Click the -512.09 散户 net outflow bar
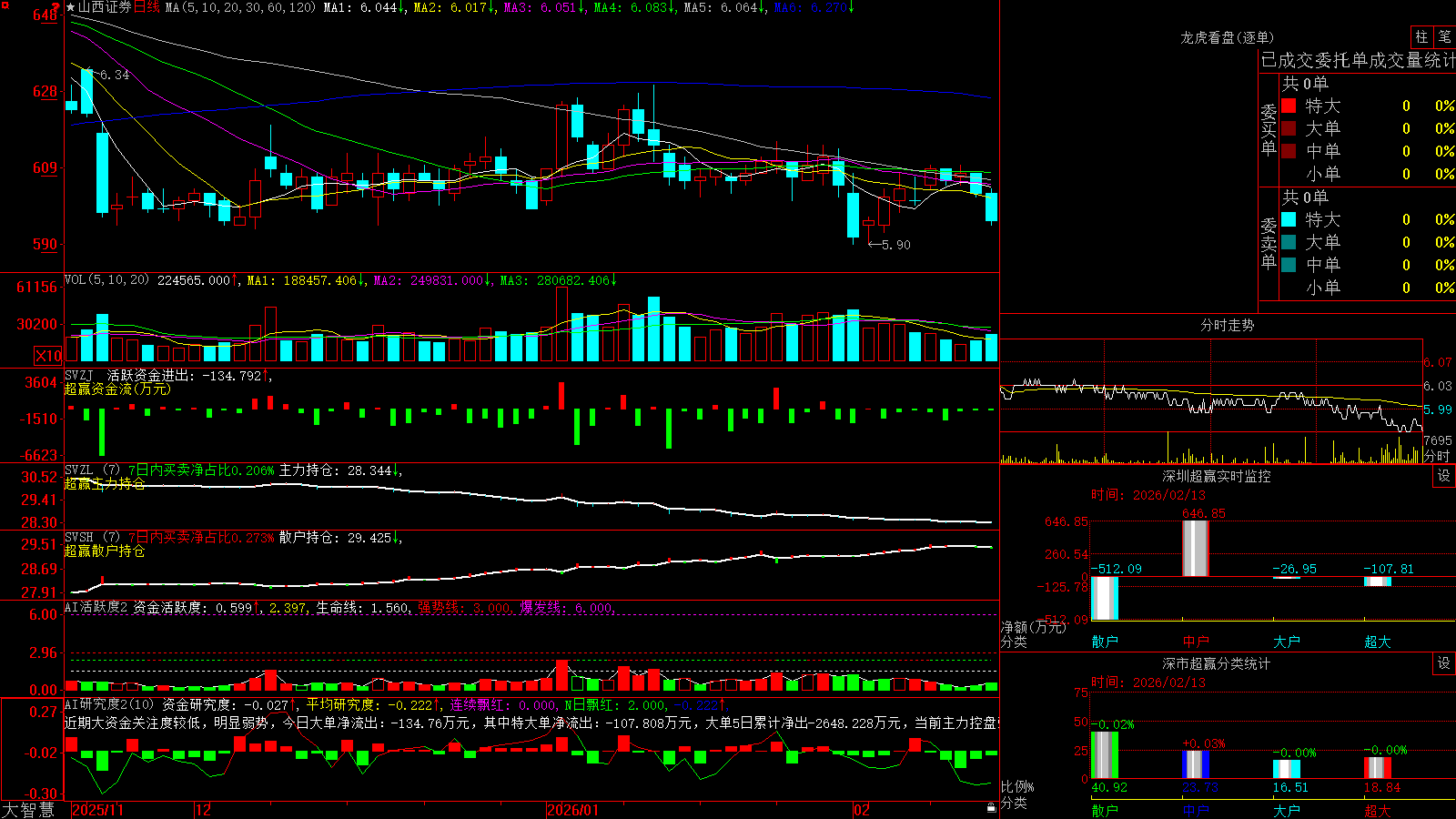This screenshot has width=1456, height=819. click(x=1105, y=598)
